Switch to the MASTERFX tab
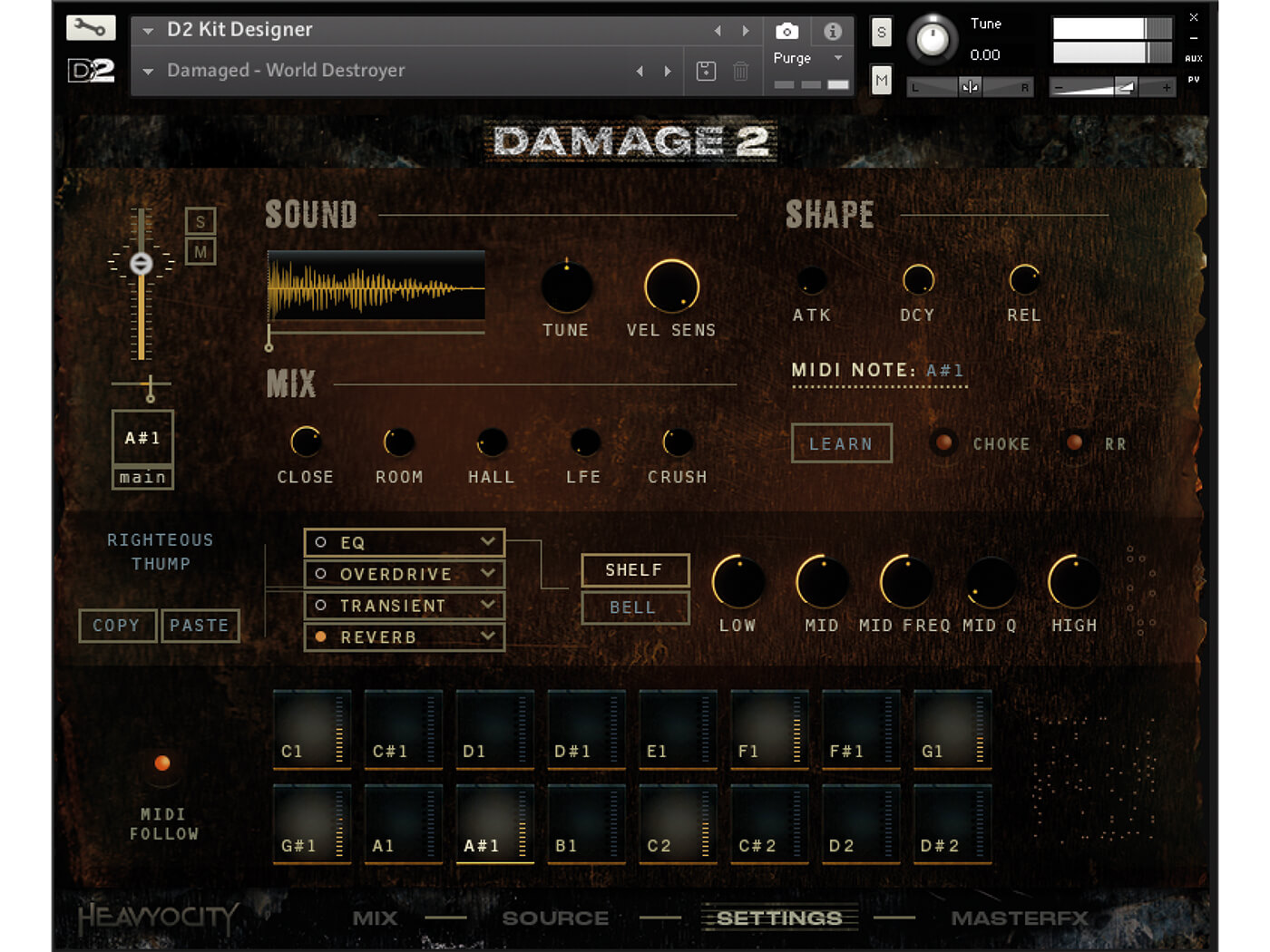The height and width of the screenshot is (952, 1270). [1020, 918]
